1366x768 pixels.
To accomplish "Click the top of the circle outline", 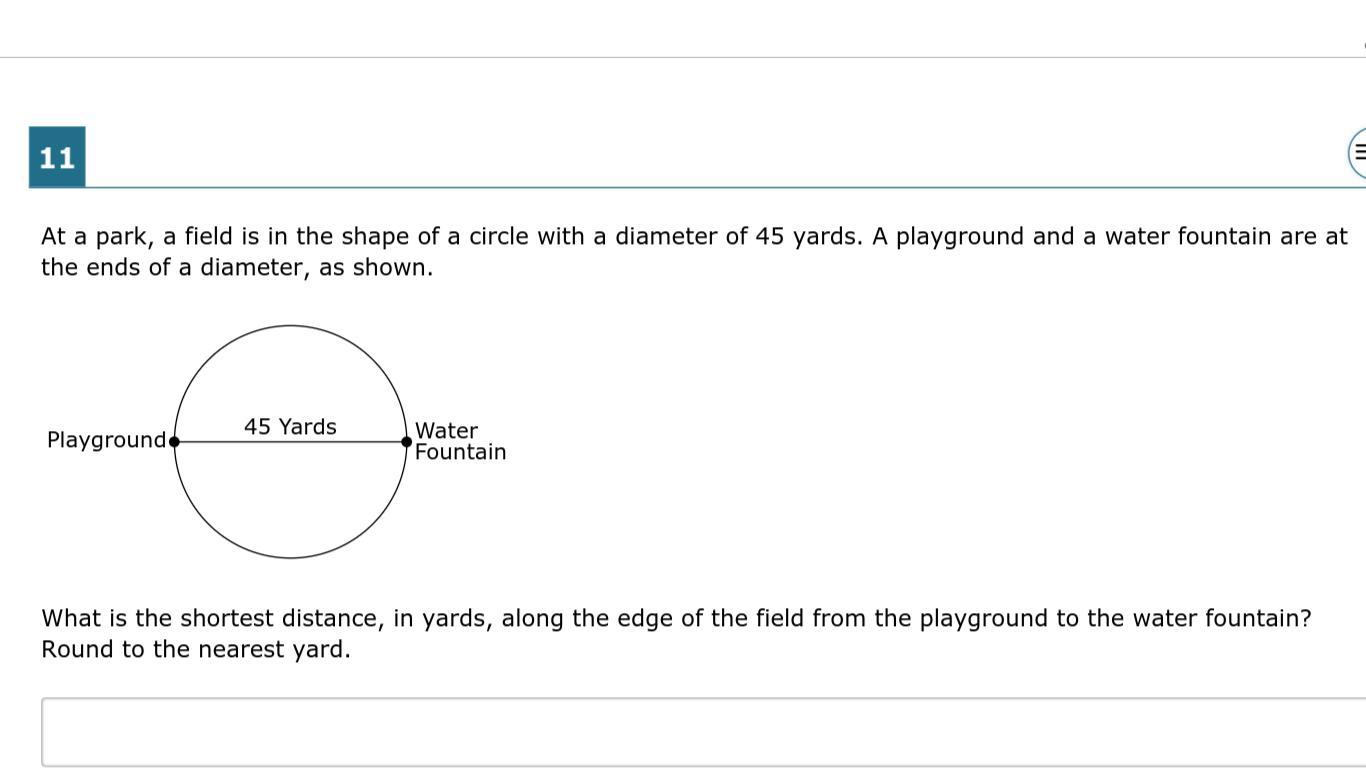I will (290, 325).
